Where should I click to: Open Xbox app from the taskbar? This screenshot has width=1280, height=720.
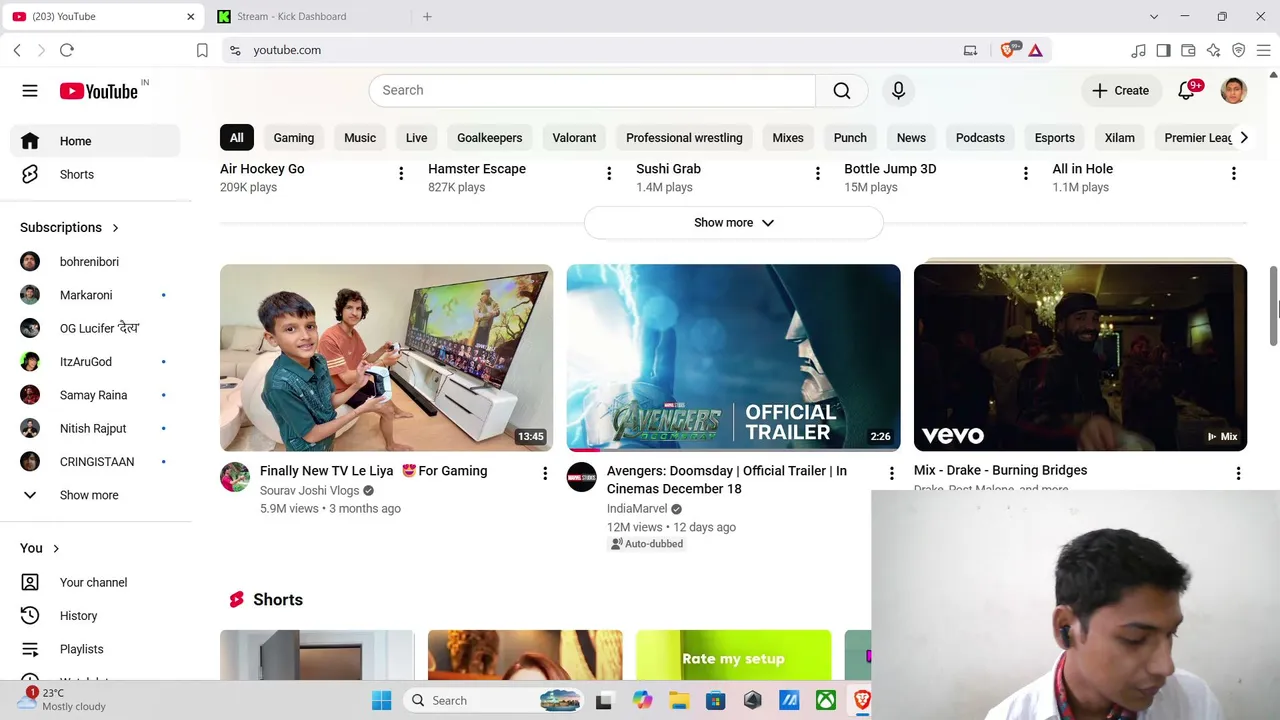click(x=826, y=701)
